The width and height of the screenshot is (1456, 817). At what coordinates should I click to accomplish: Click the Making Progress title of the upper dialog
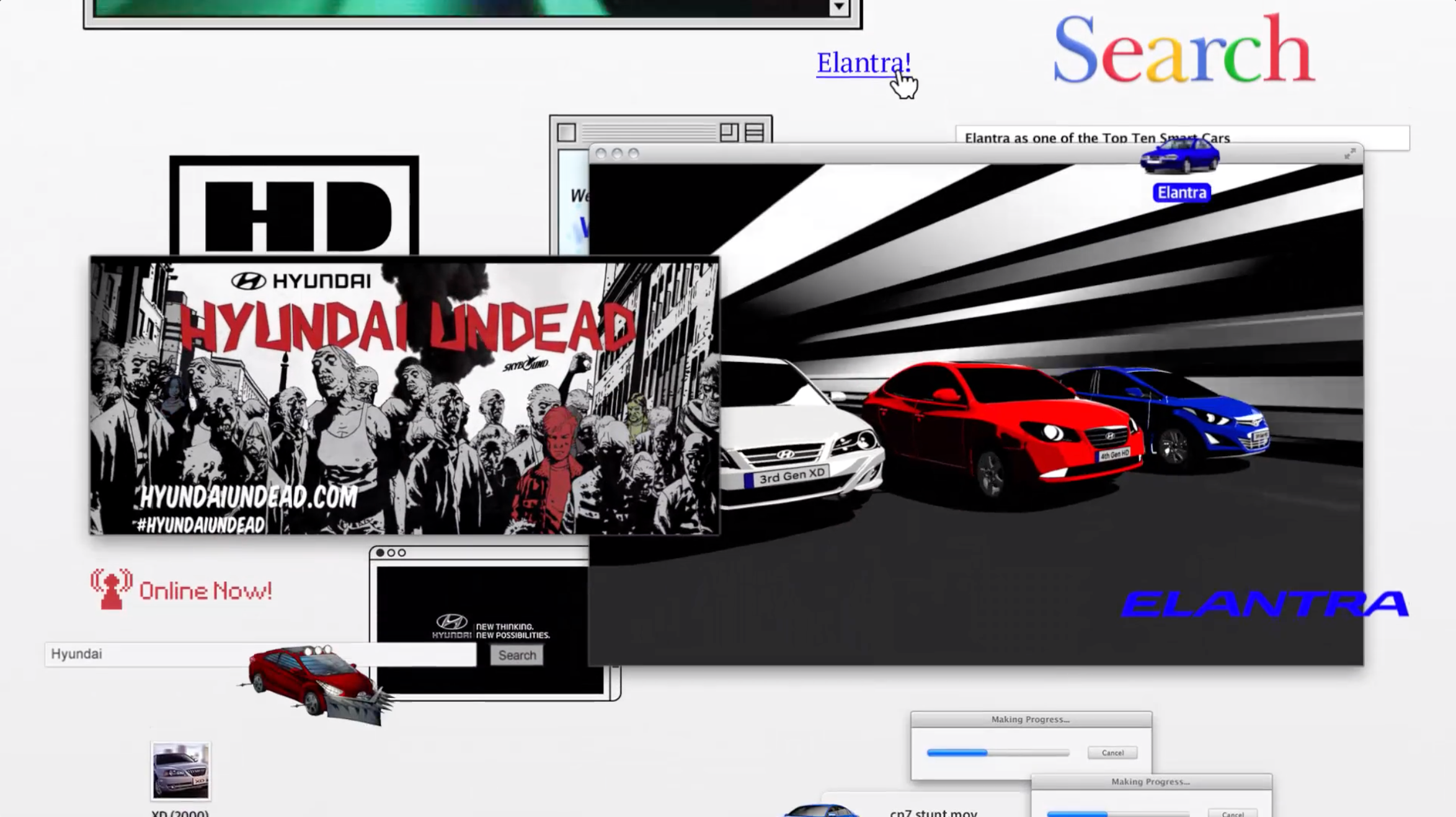(x=1030, y=719)
